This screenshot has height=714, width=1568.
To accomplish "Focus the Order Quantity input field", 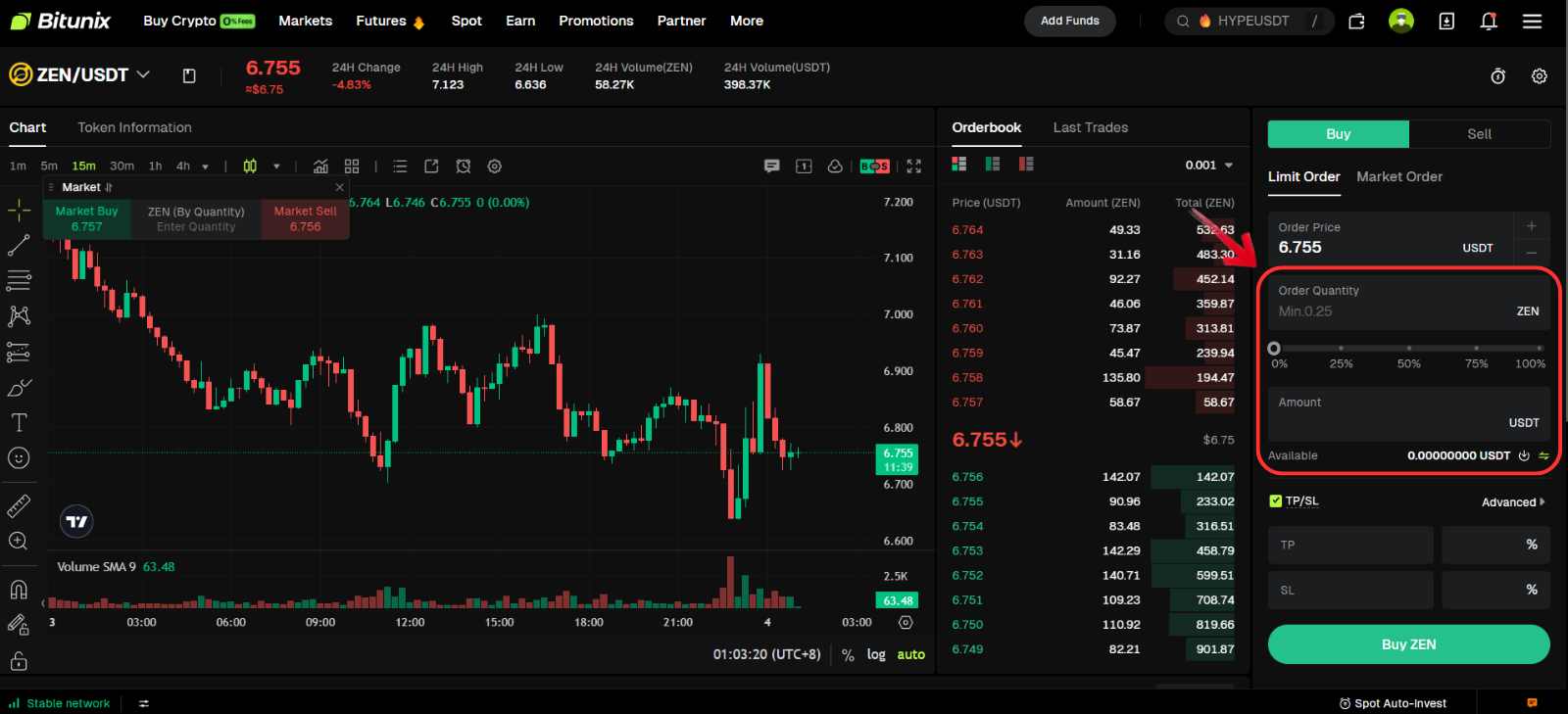I will [x=1409, y=302].
